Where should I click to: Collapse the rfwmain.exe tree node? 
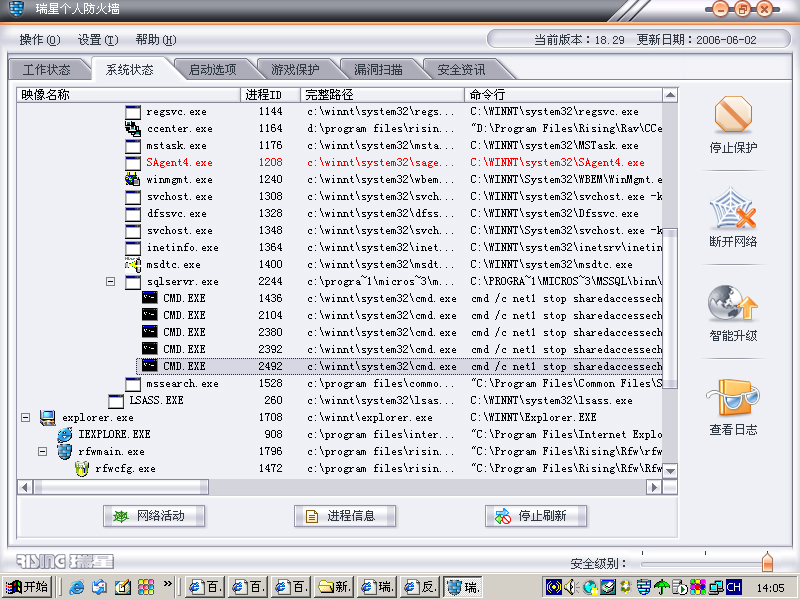pyautogui.click(x=43, y=452)
